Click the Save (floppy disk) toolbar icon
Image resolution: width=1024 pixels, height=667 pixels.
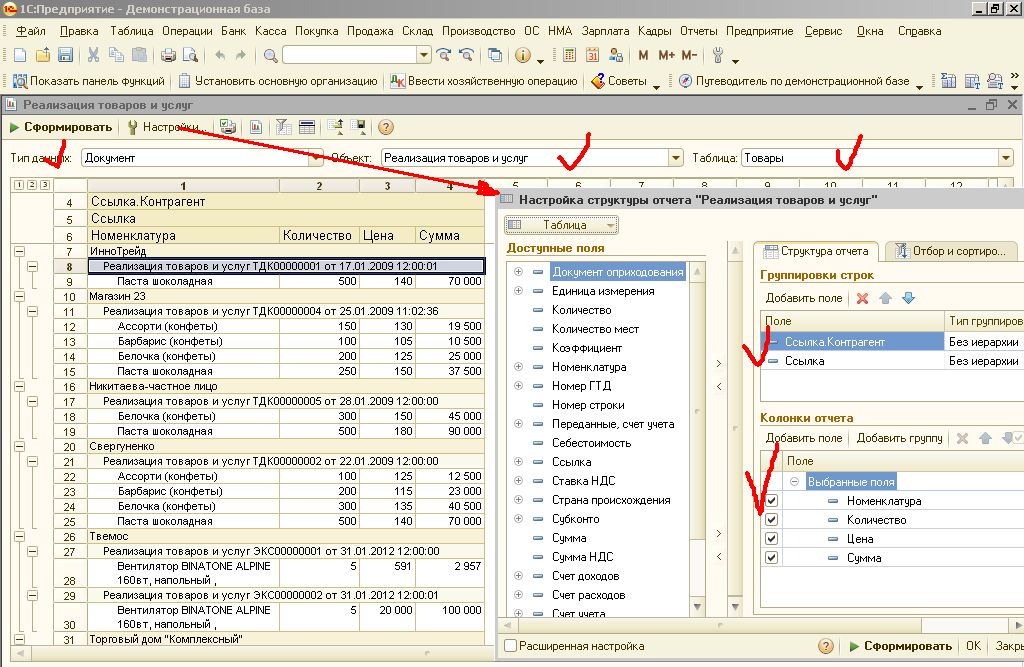(x=65, y=55)
